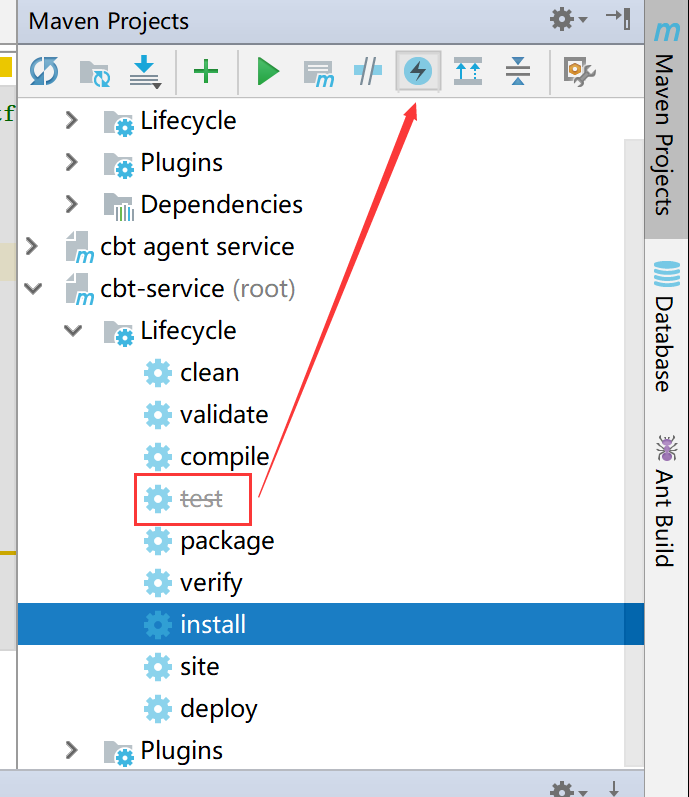Select the compile lifecycle goal
Image resolution: width=689 pixels, height=797 pixels.
click(225, 457)
